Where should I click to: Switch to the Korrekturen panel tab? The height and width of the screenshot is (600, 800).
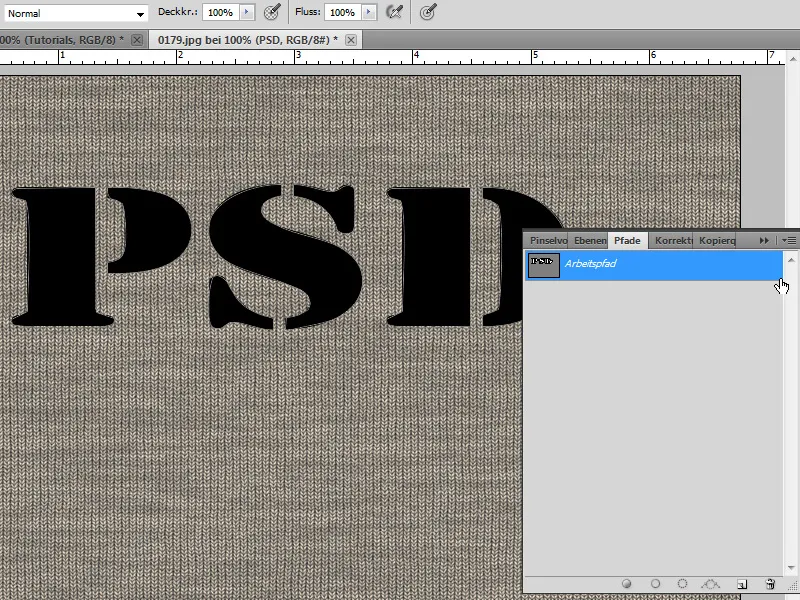tap(673, 241)
